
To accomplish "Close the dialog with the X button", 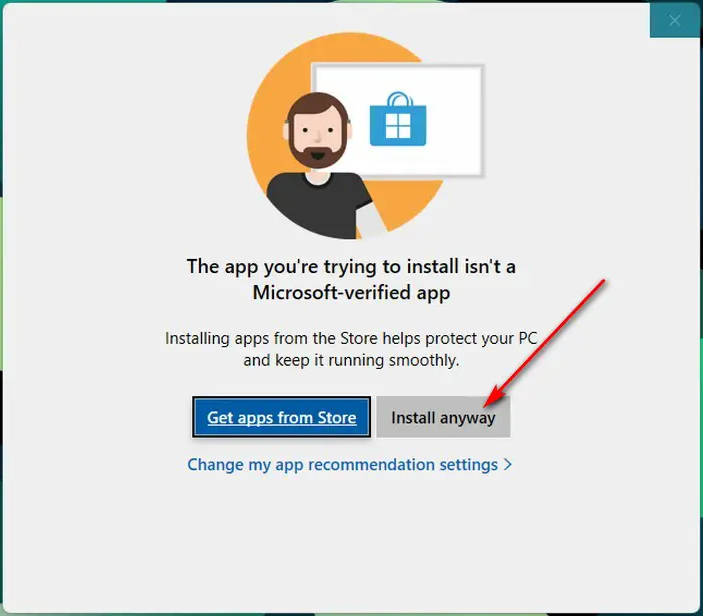I will coord(675,20).
